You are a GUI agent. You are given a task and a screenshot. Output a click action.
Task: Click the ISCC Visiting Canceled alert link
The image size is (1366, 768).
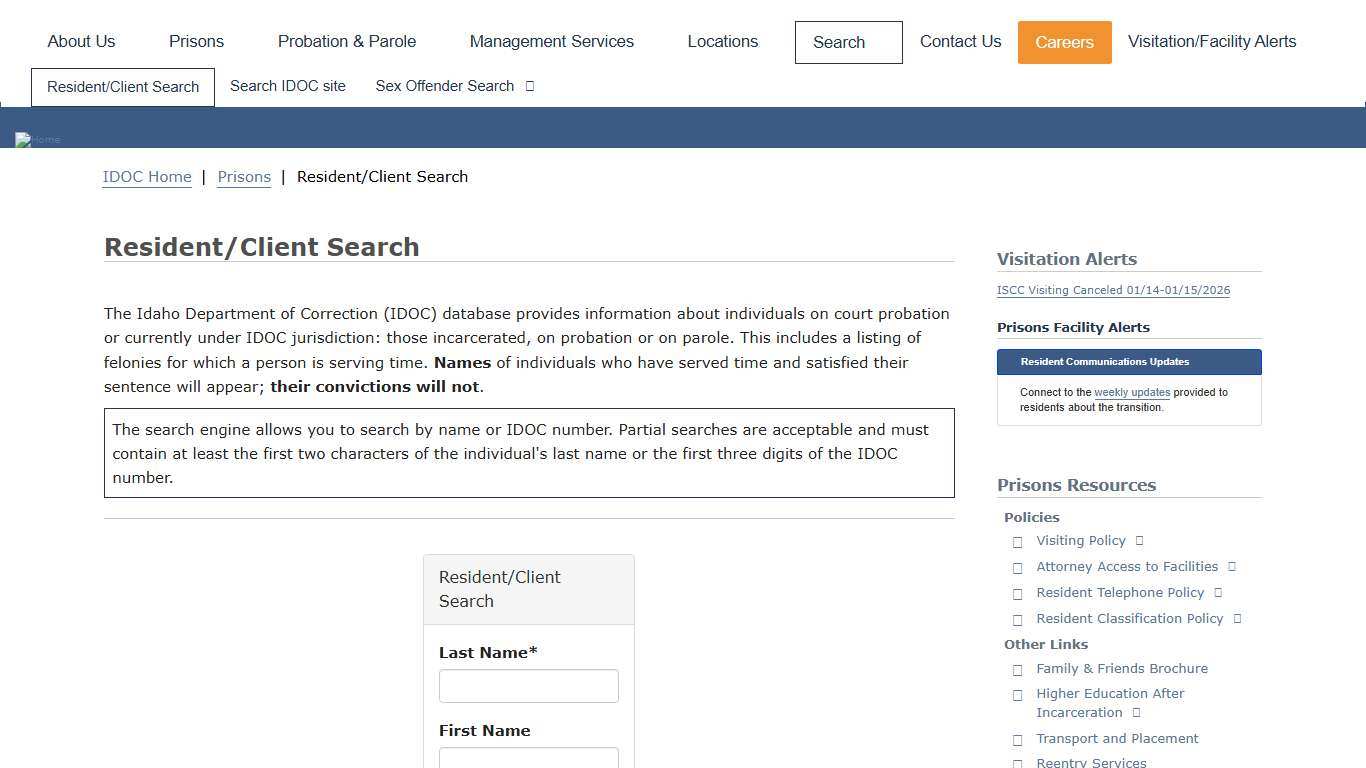[x=1113, y=289]
